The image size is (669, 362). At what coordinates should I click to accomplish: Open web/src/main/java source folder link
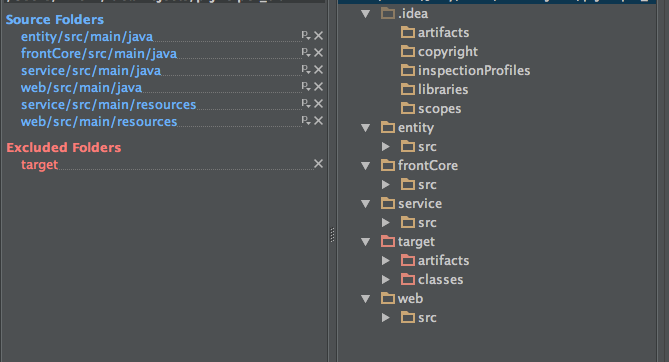(81, 88)
